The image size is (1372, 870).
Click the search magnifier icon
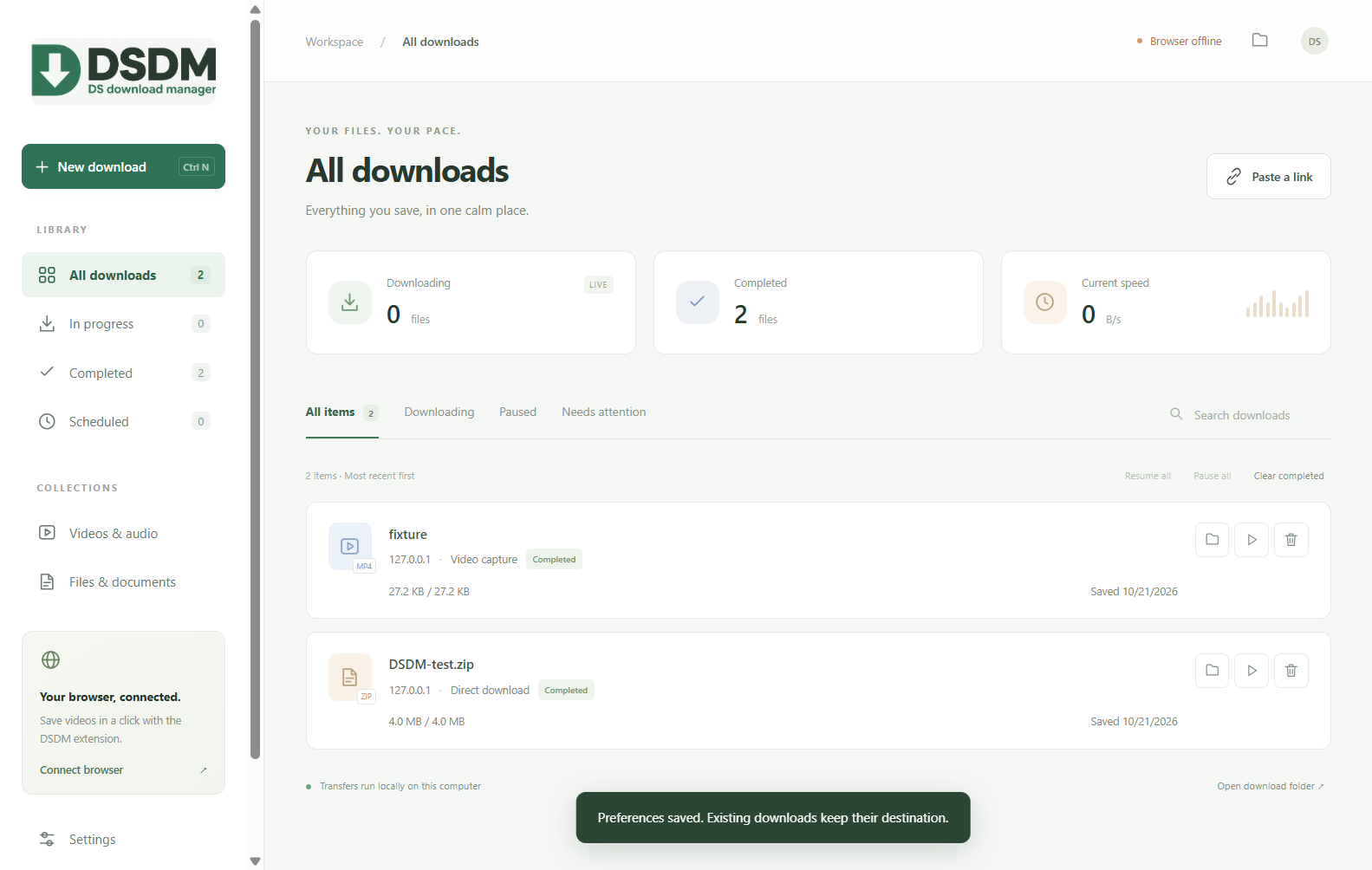(x=1176, y=414)
